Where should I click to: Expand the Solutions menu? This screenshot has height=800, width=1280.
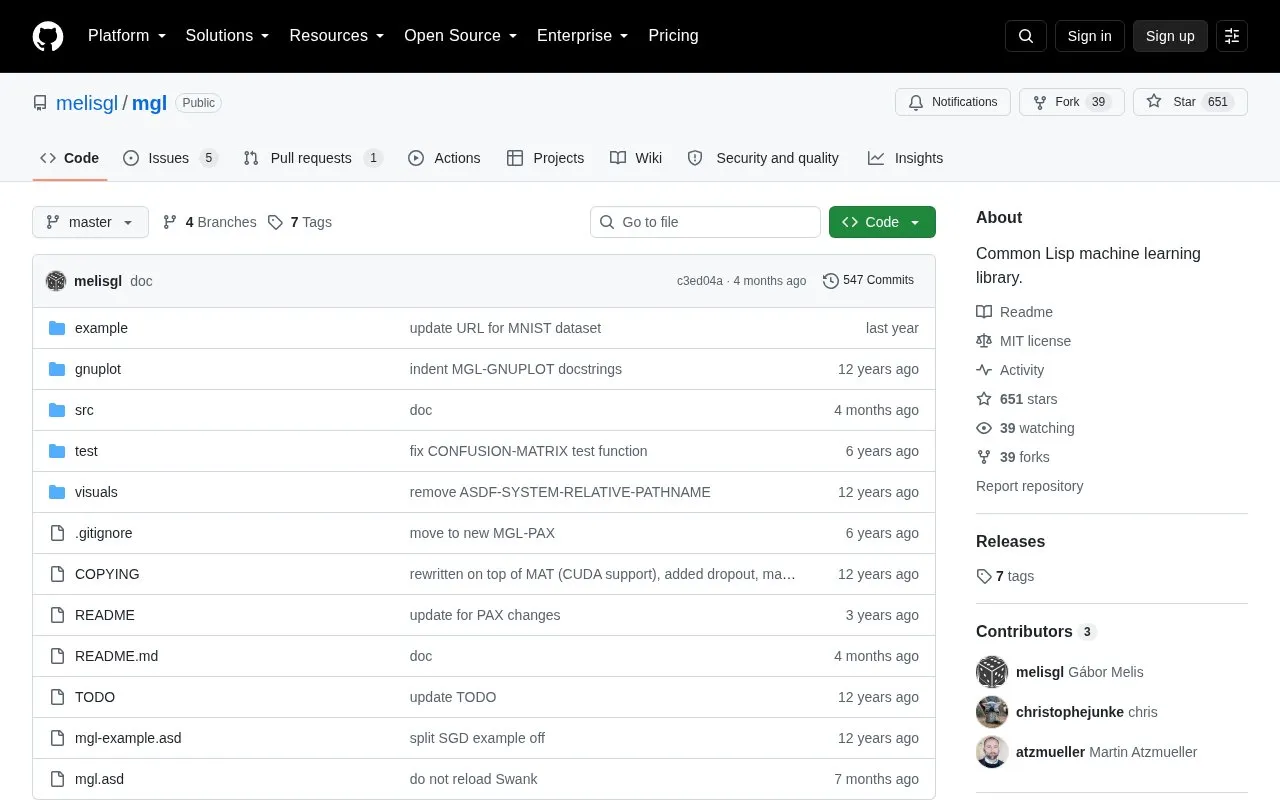point(228,36)
